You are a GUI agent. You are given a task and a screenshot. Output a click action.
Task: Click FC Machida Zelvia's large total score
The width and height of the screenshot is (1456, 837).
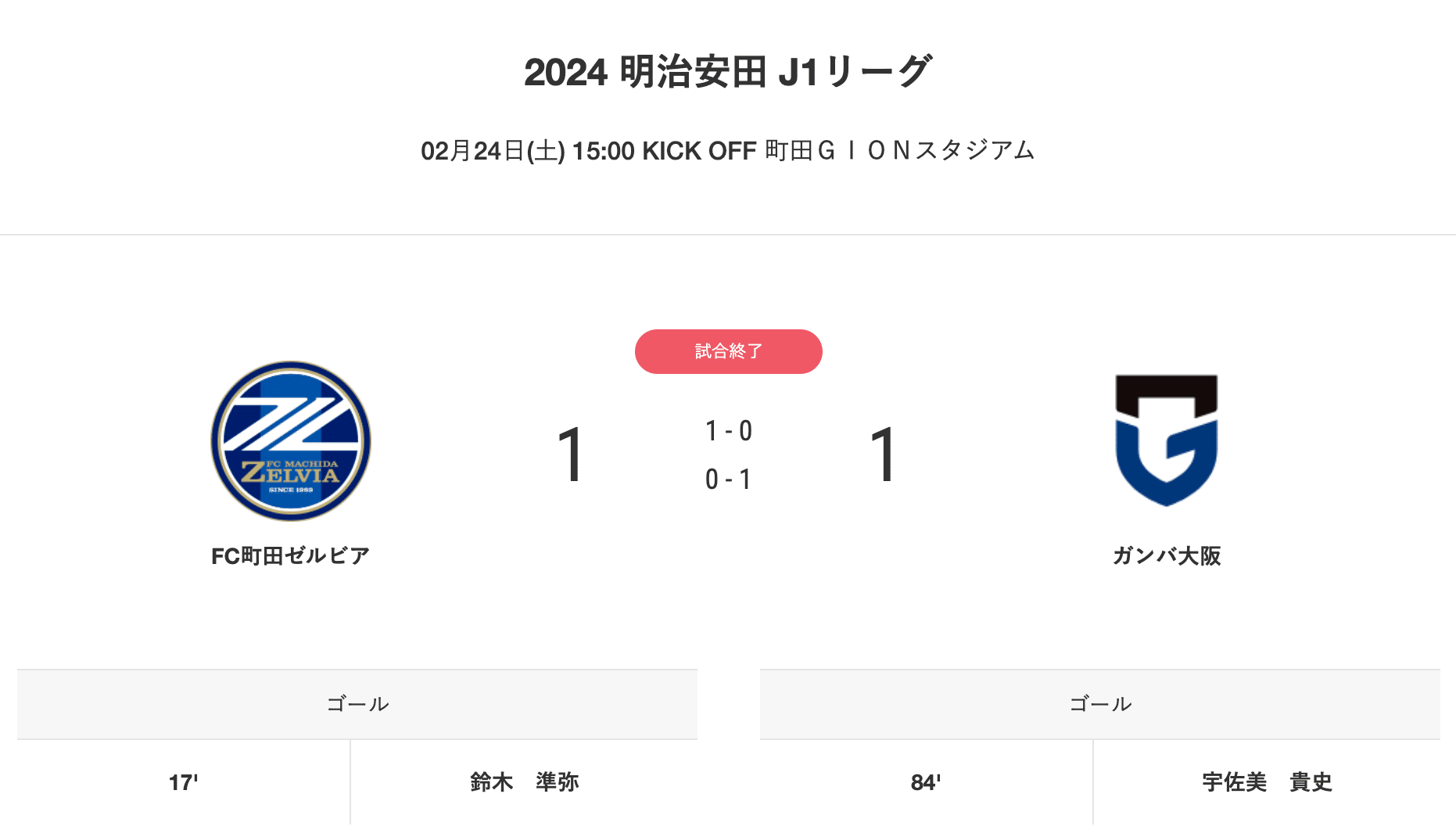(x=571, y=454)
